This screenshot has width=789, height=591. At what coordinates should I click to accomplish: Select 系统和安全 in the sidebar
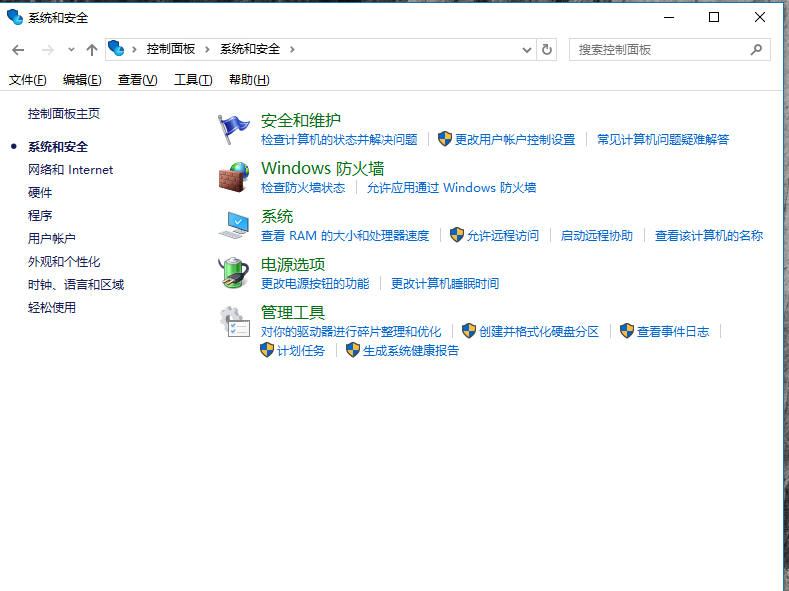(x=58, y=147)
